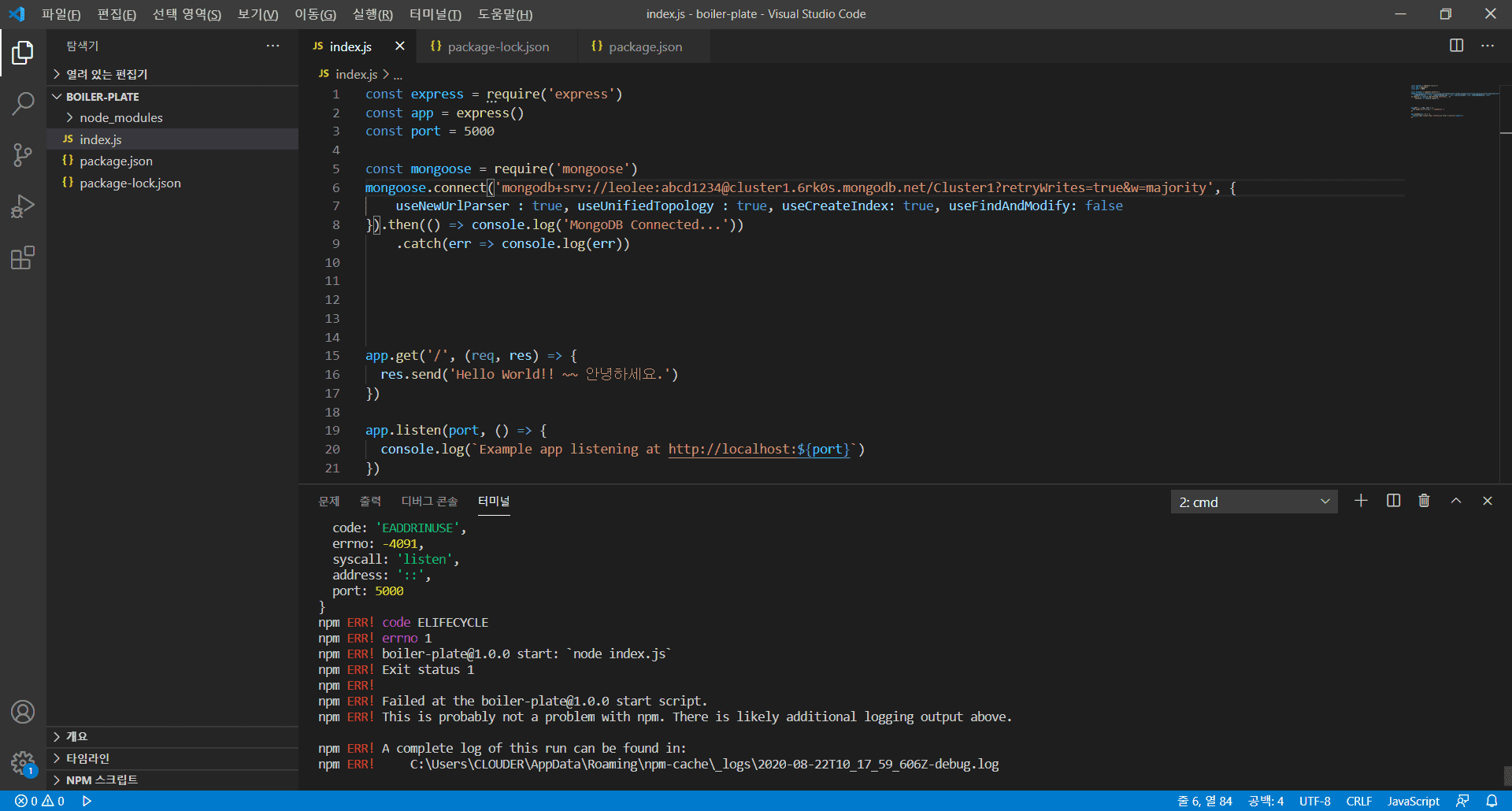
Task: Start debugging from status bar play icon
Action: [x=87, y=801]
